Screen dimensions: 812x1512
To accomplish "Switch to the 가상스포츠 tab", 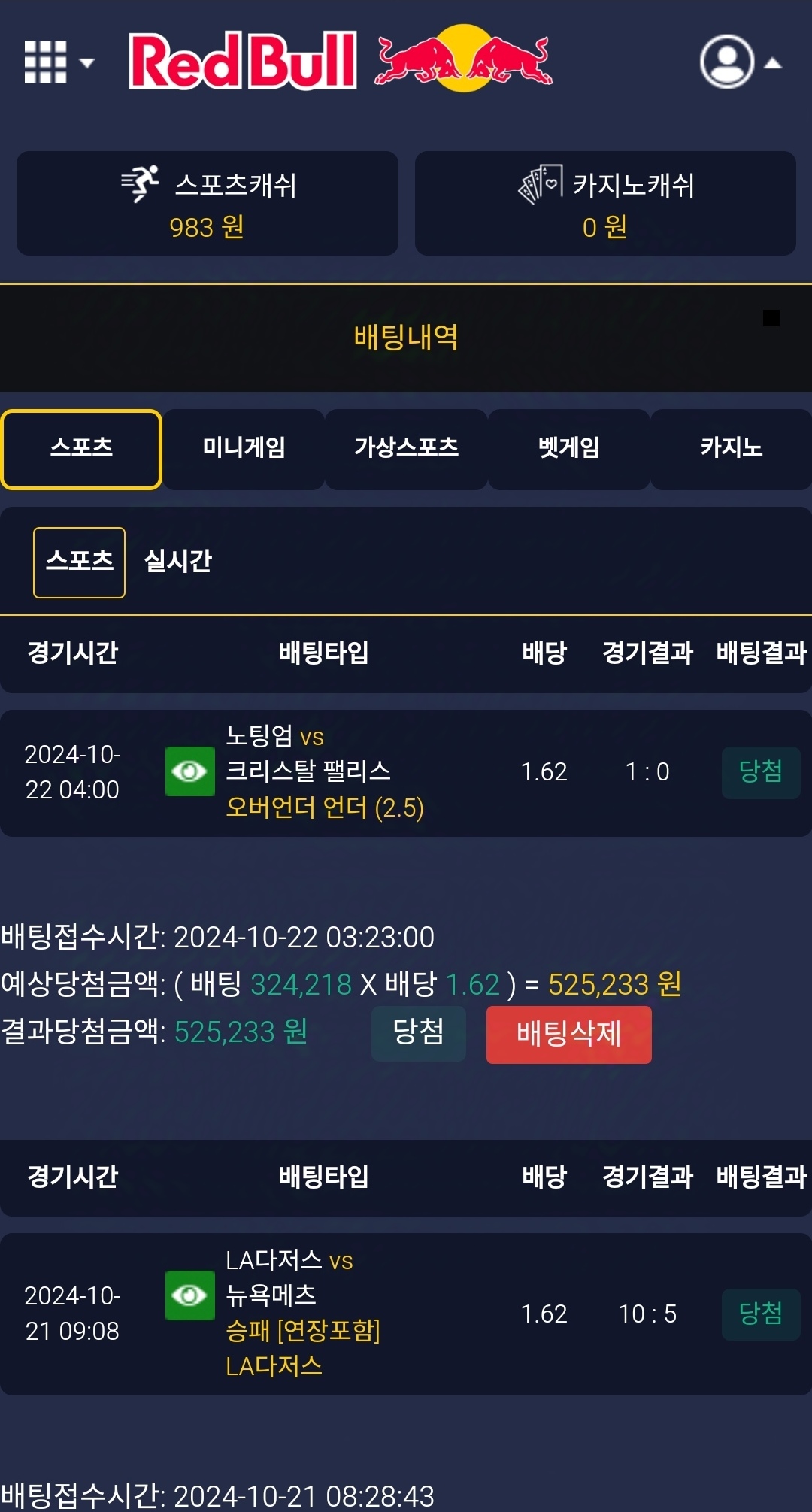I will [x=406, y=449].
